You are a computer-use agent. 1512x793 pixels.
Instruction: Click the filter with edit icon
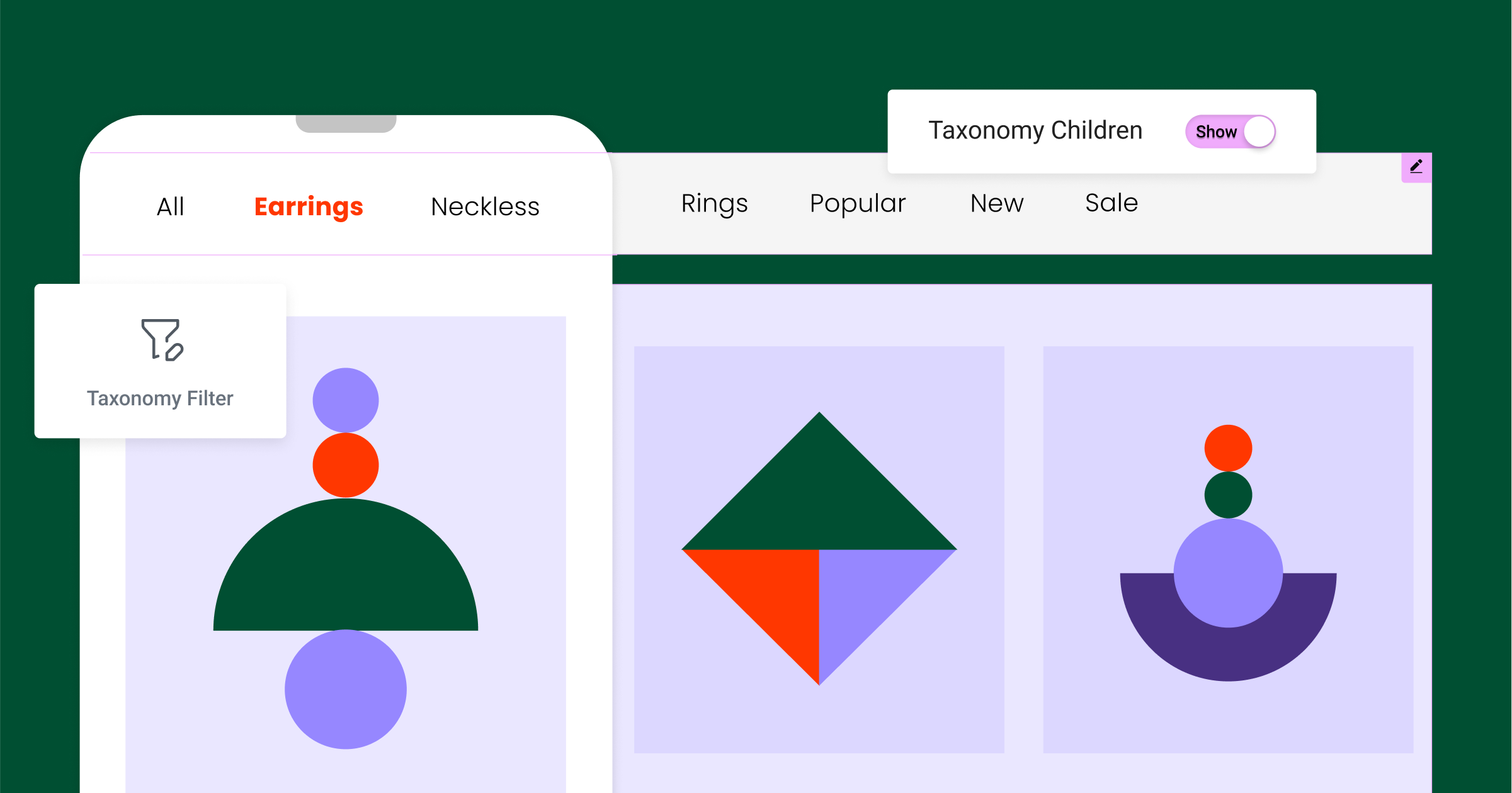click(160, 340)
